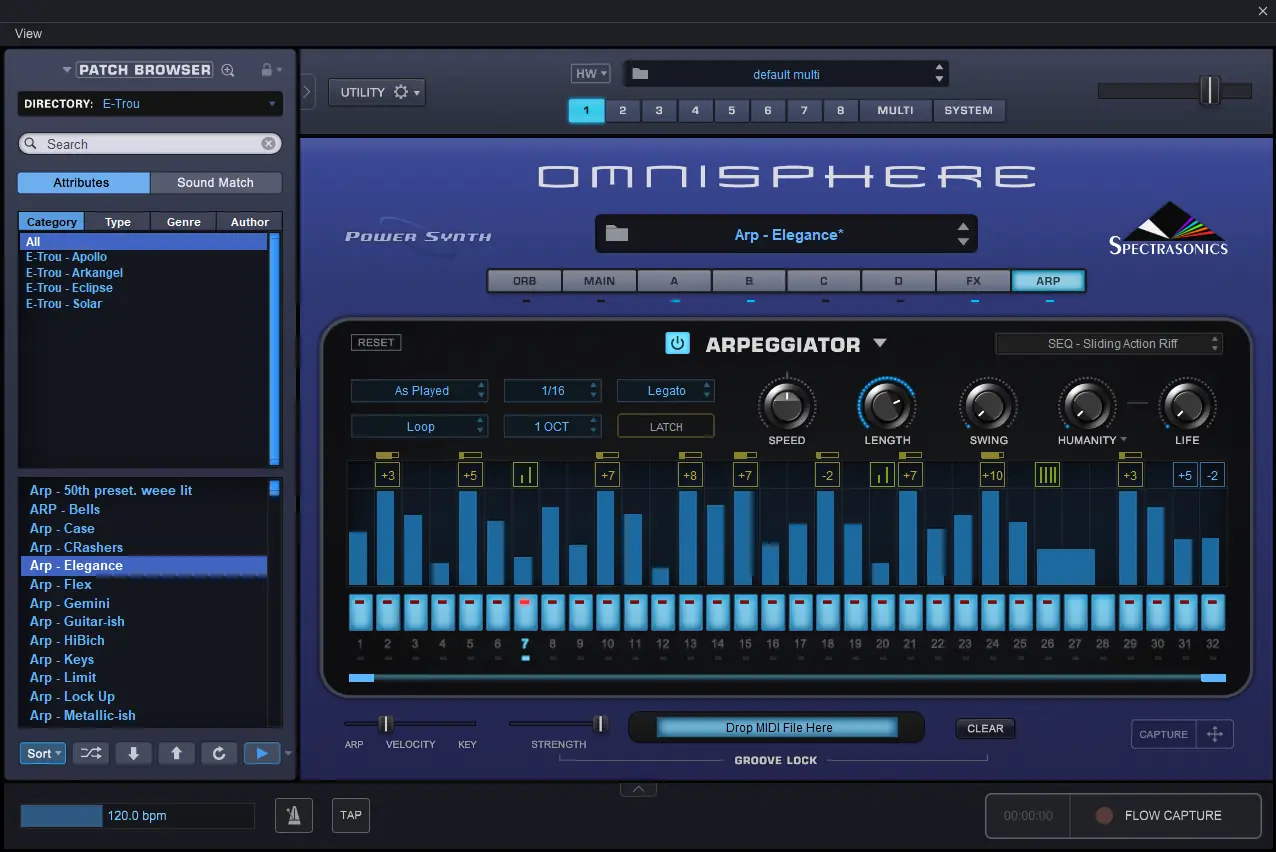Open the Legato trigger dropdown

[666, 391]
